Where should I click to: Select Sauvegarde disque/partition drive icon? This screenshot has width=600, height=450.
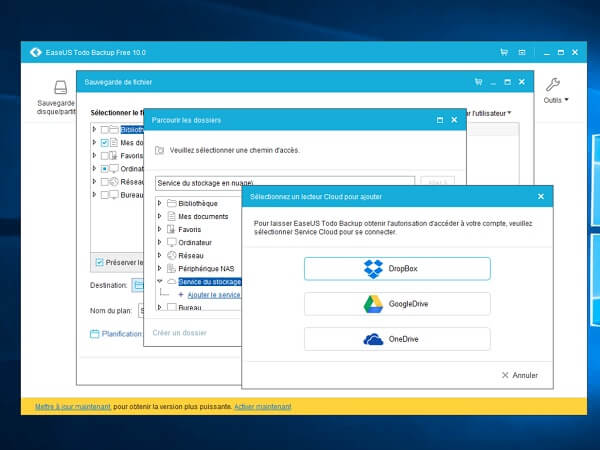tap(60, 87)
